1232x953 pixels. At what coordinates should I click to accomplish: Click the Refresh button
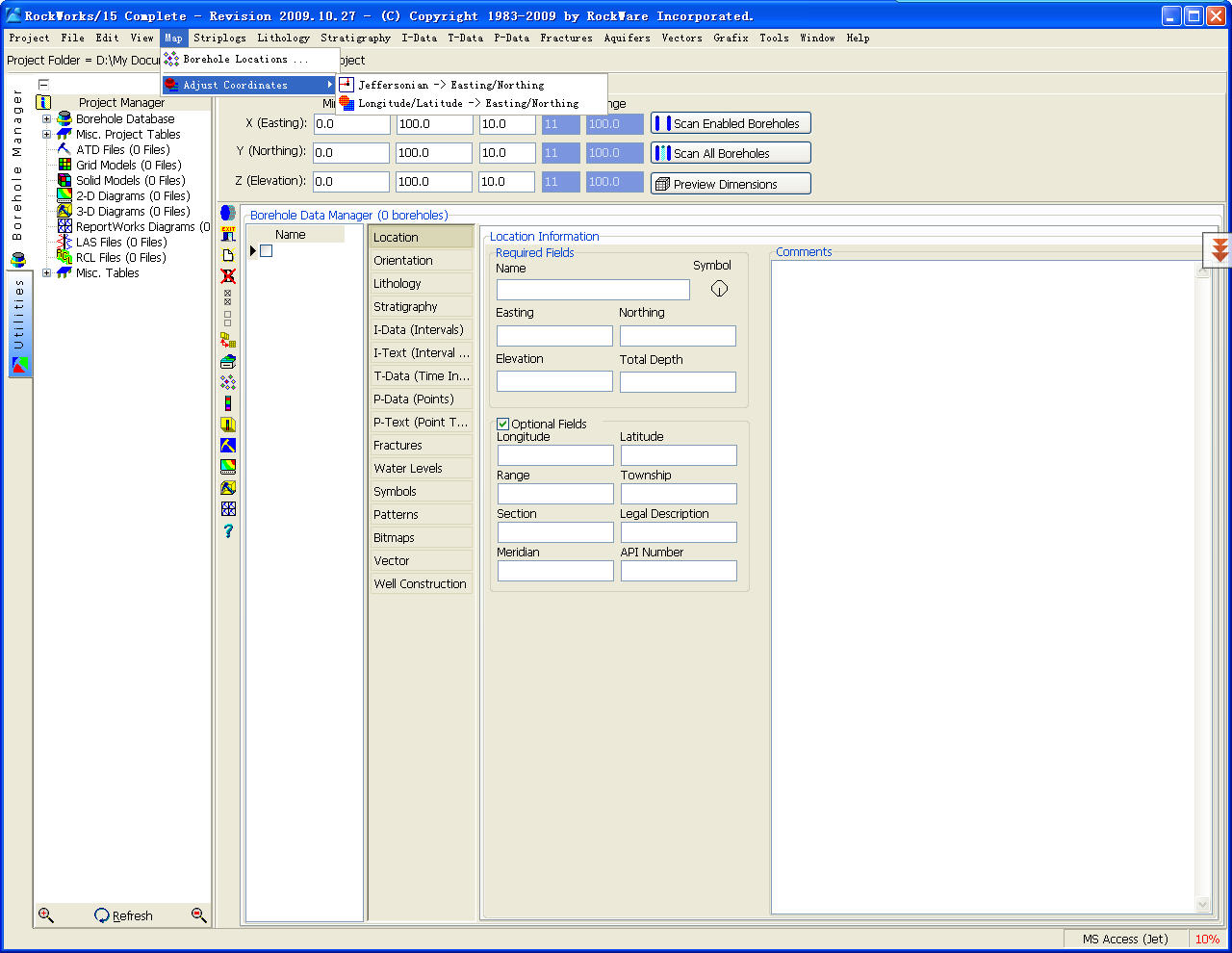pos(124,915)
